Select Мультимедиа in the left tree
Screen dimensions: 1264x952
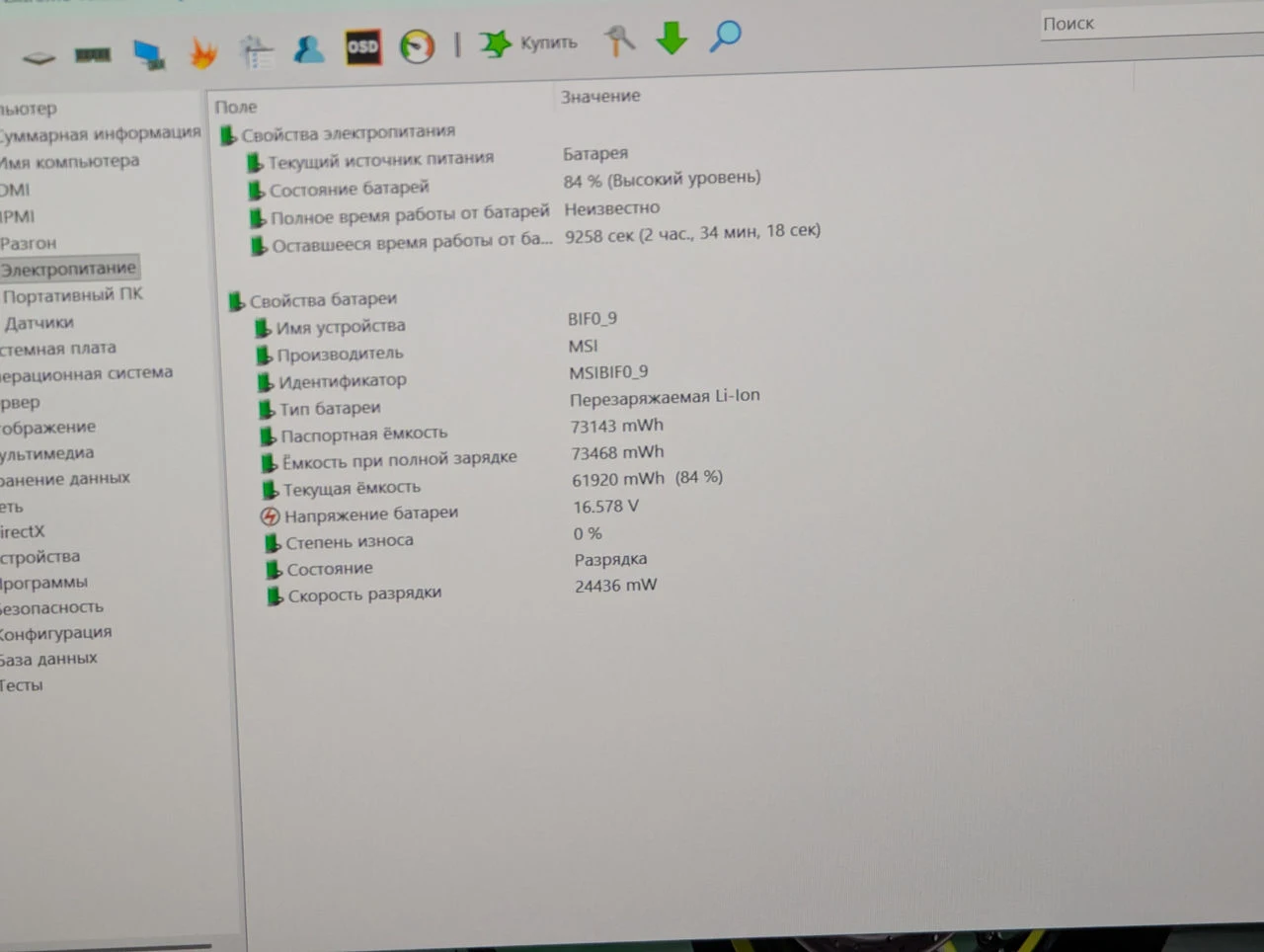click(x=47, y=453)
